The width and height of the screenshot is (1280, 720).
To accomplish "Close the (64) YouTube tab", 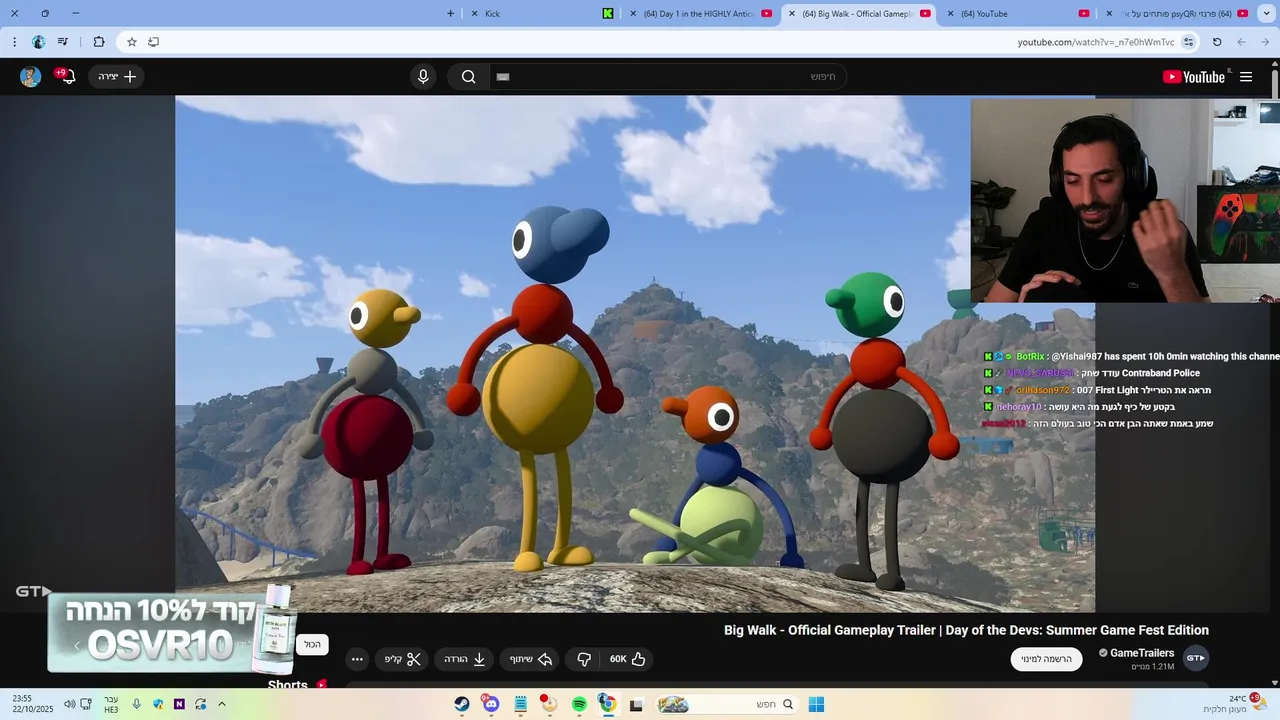I will tap(950, 14).
